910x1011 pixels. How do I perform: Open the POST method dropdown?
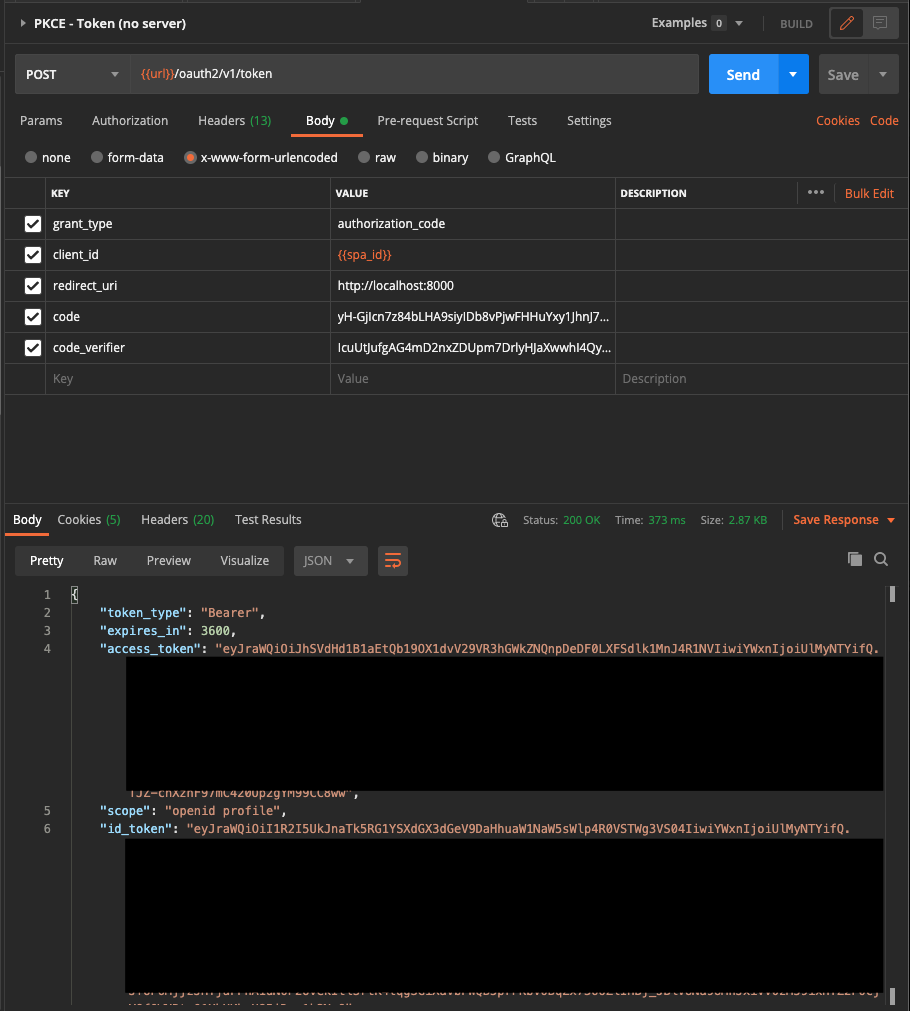tap(71, 75)
